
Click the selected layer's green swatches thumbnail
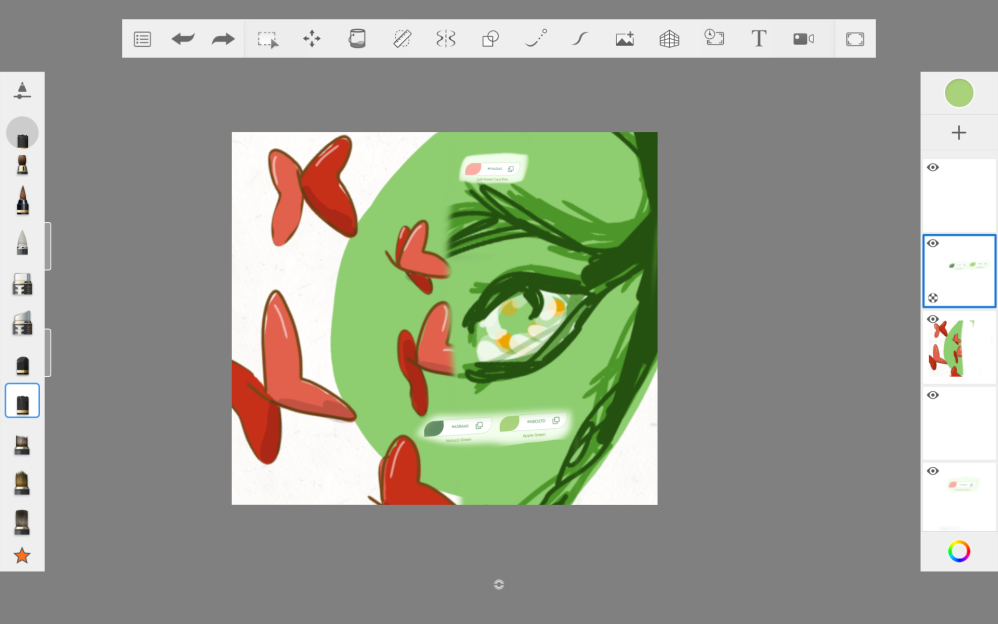click(x=959, y=271)
